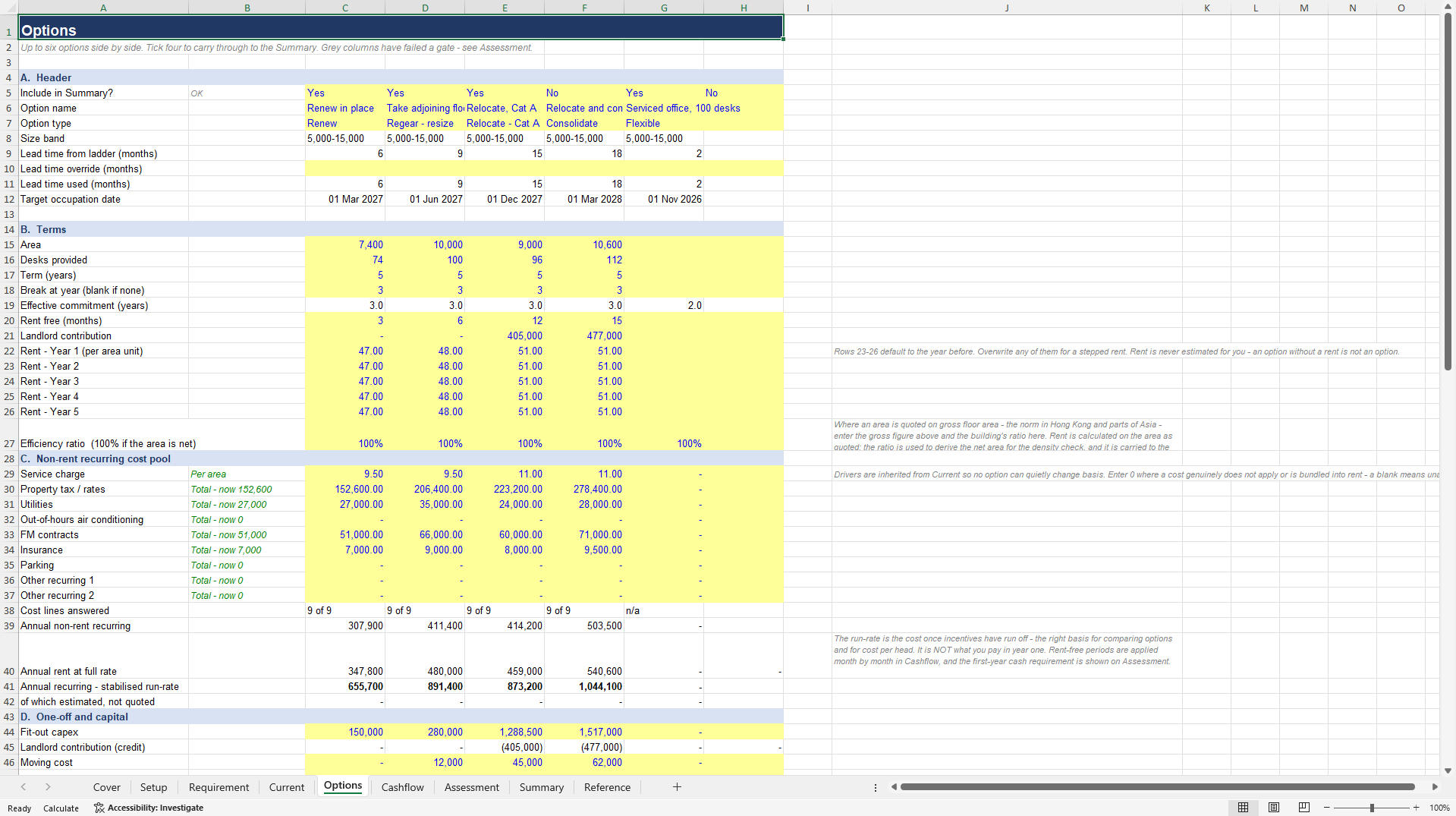Open the Summary sheet tab
Image resolution: width=1456 pixels, height=816 pixels.
(541, 787)
